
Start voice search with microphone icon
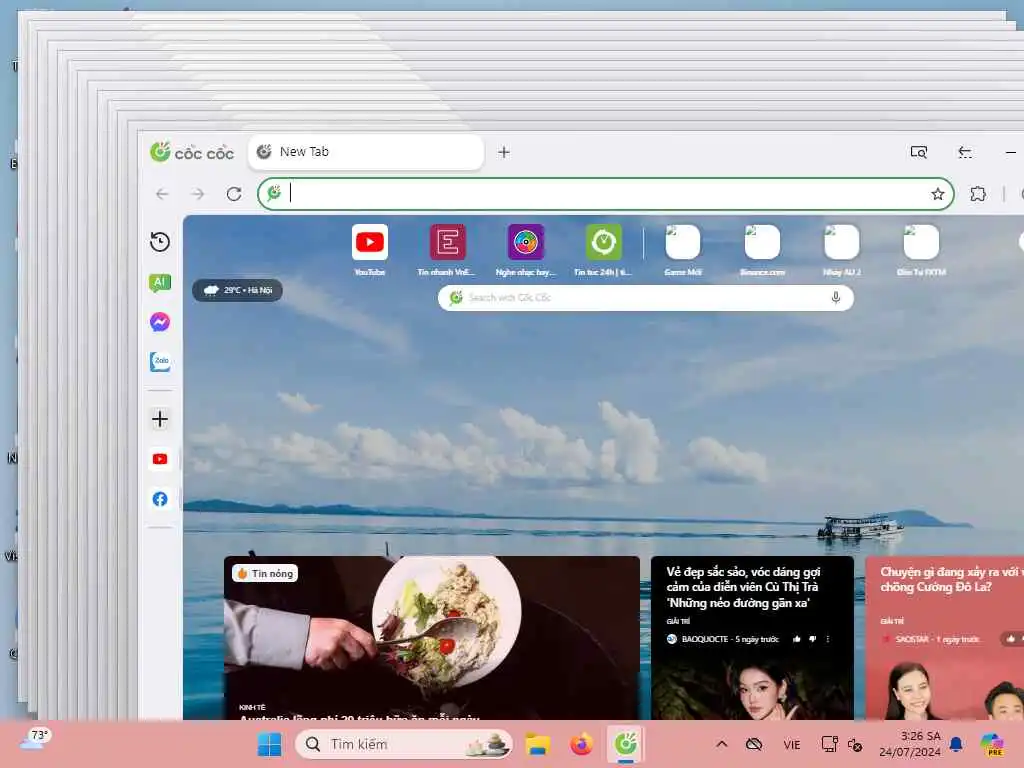tap(836, 298)
